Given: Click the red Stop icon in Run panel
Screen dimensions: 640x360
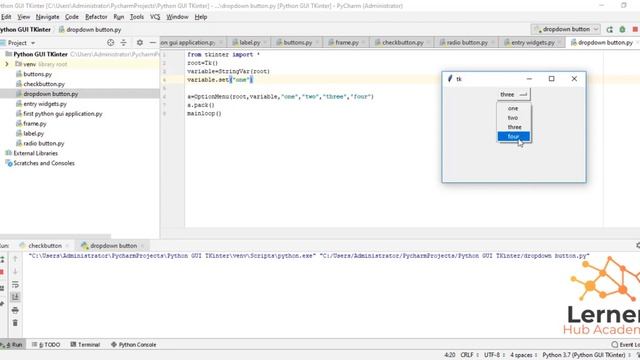Looking at the screenshot, I should coord(2,272).
